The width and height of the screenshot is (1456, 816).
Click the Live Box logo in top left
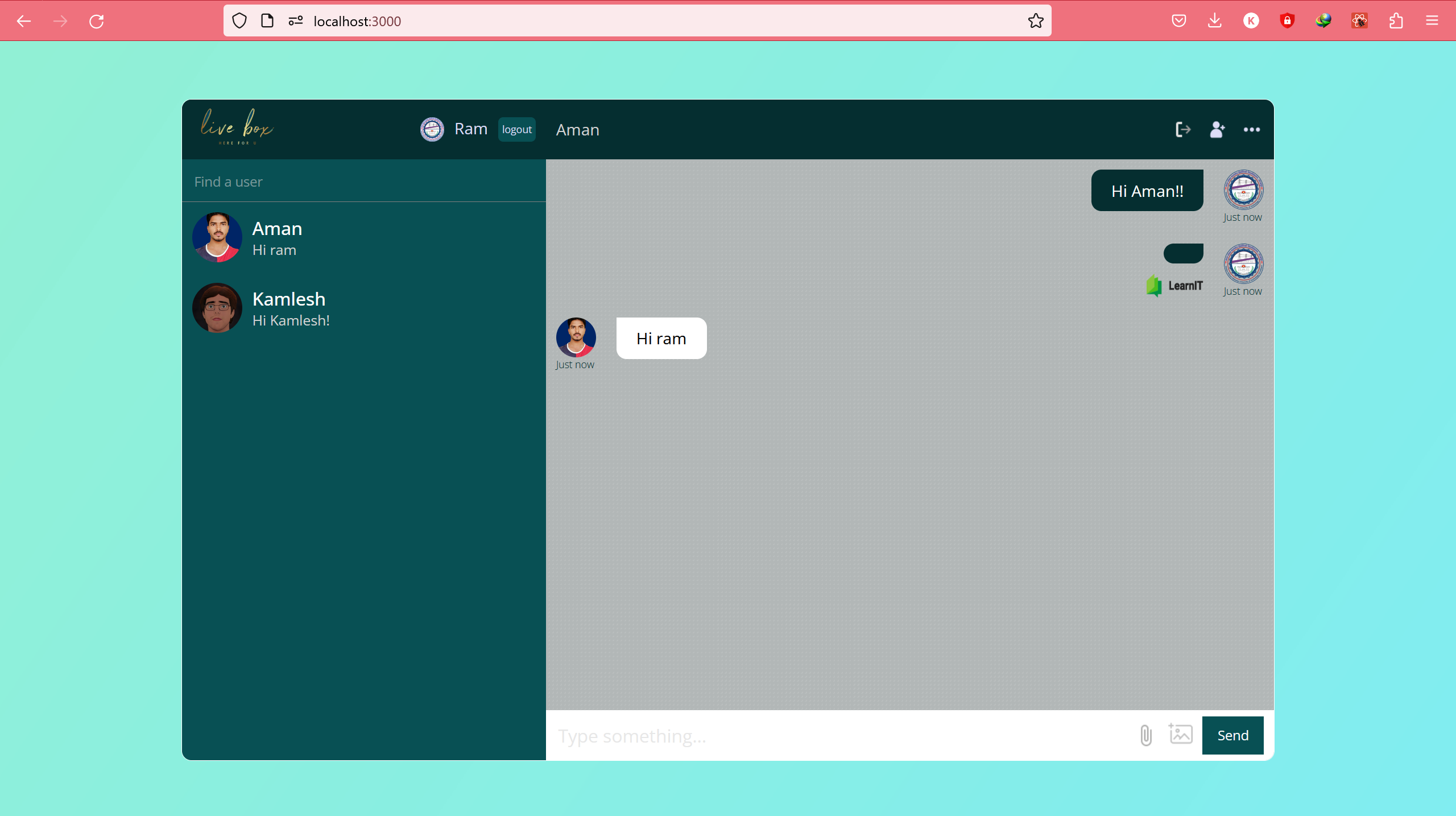(237, 128)
